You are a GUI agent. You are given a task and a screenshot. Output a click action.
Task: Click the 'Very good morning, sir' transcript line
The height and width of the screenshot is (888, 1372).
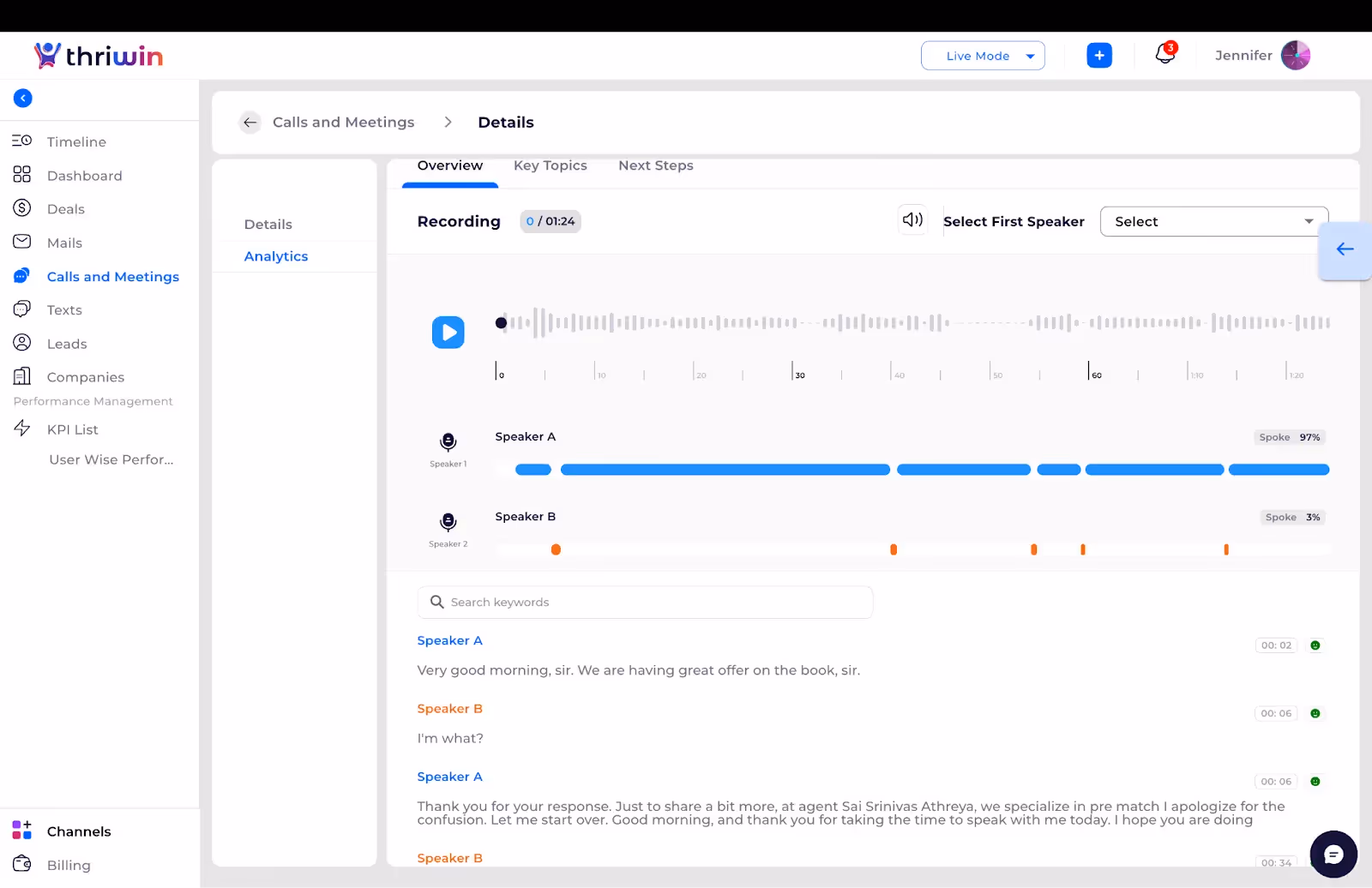tap(639, 670)
